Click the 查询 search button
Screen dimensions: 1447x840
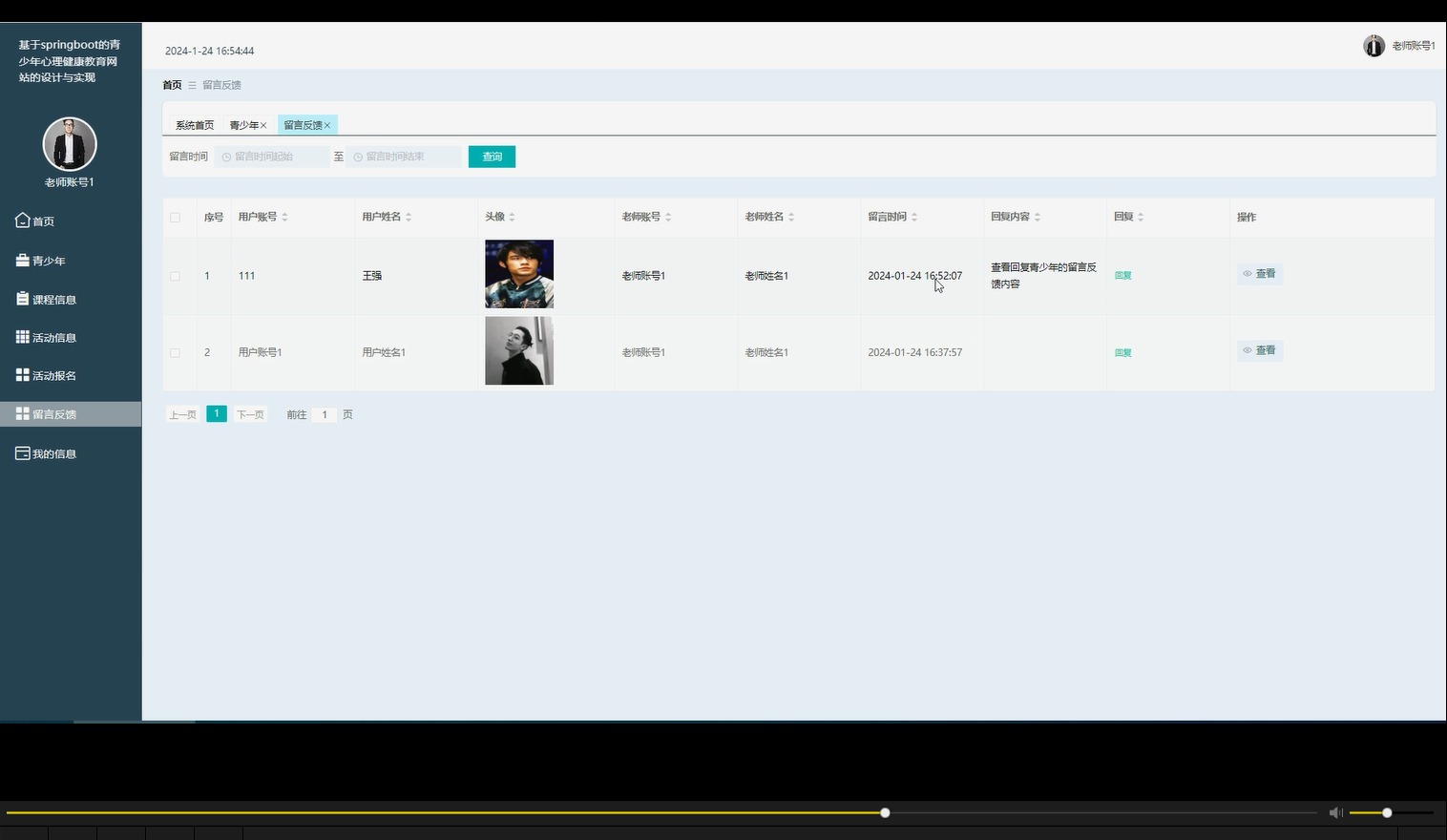click(x=492, y=157)
